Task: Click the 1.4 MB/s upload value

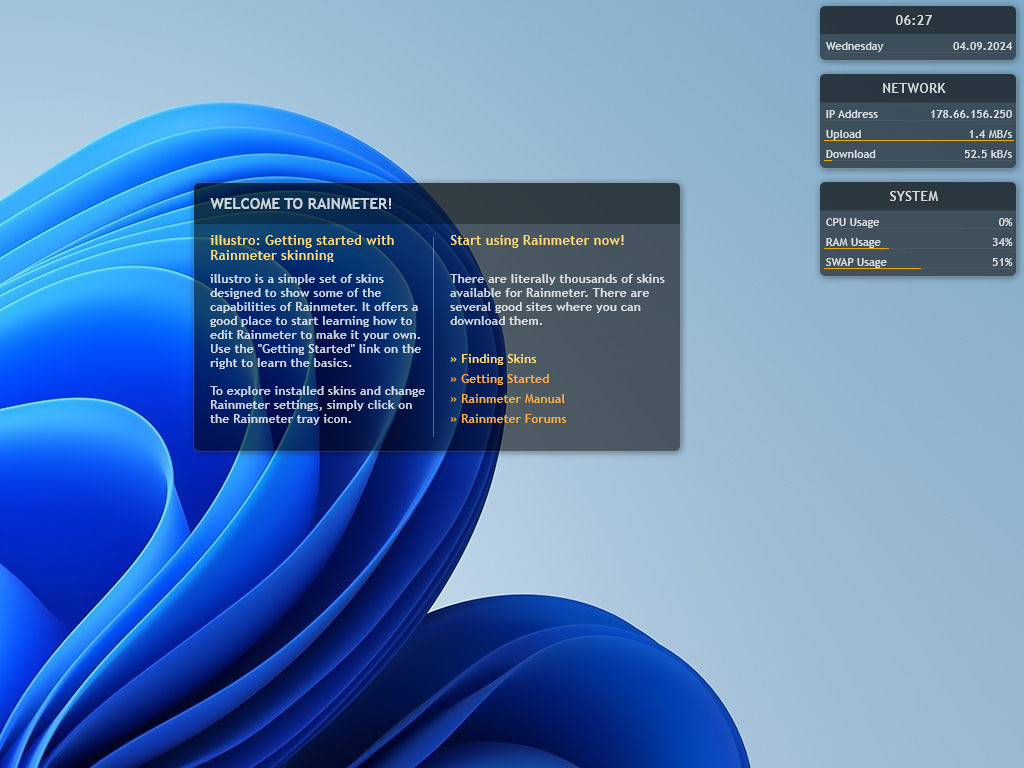Action: pyautogui.click(x=990, y=134)
